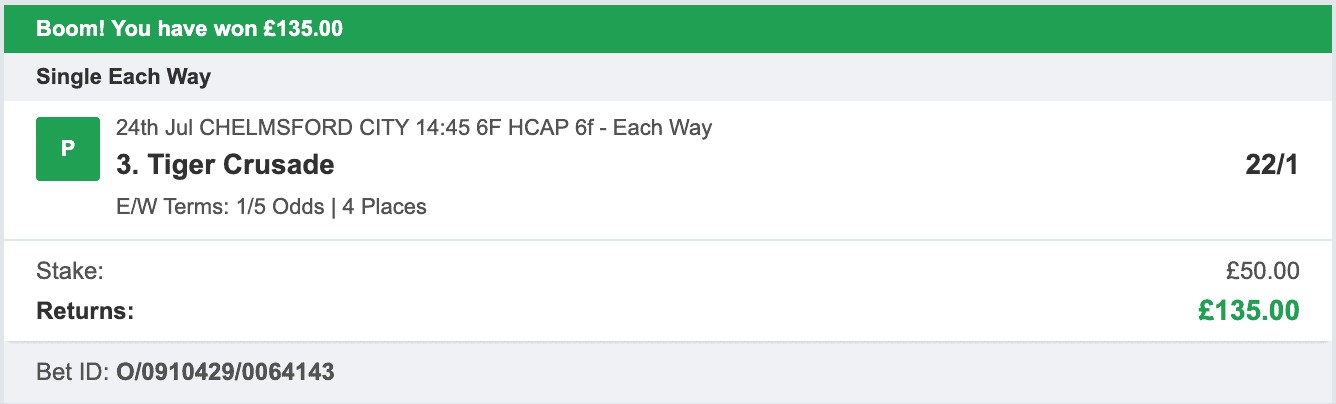The height and width of the screenshot is (404, 1336).
Task: Click the green £135.00 returns amount
Action: [1249, 311]
